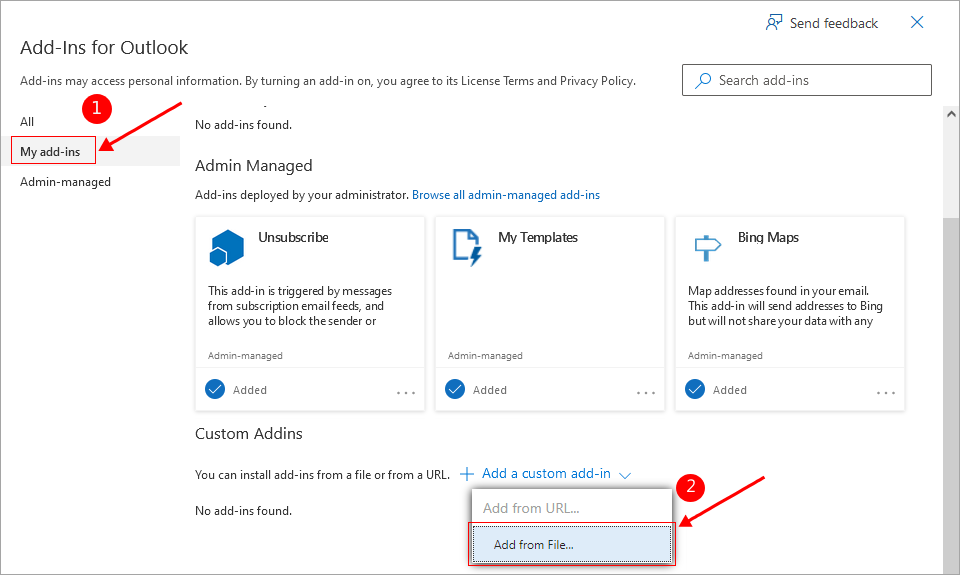
Task: Open Browse all admin-managed add-ins link
Action: pos(506,195)
